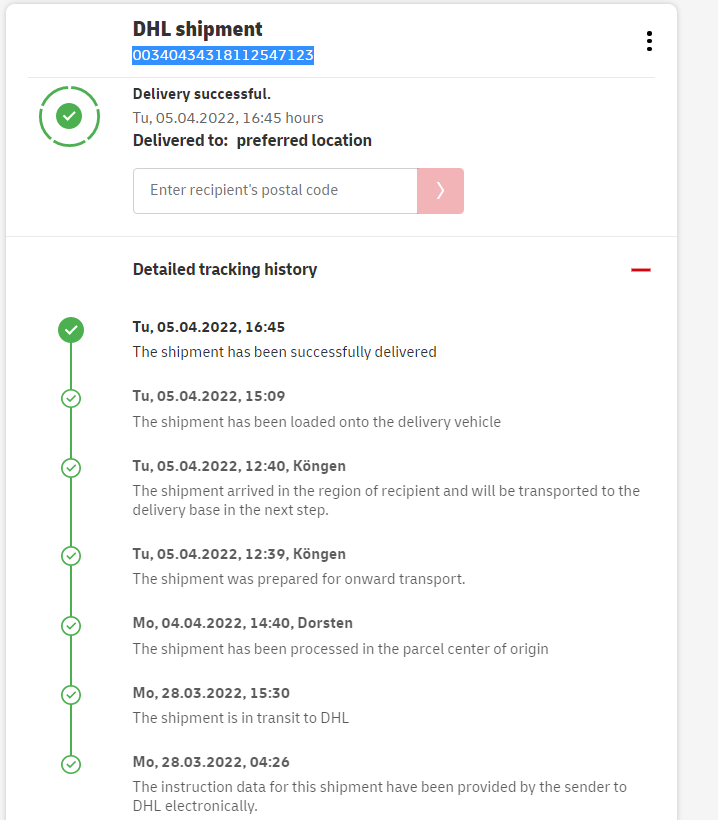Click the Dorsten event date heading
Image resolution: width=718 pixels, height=820 pixels.
pyautogui.click(x=243, y=623)
